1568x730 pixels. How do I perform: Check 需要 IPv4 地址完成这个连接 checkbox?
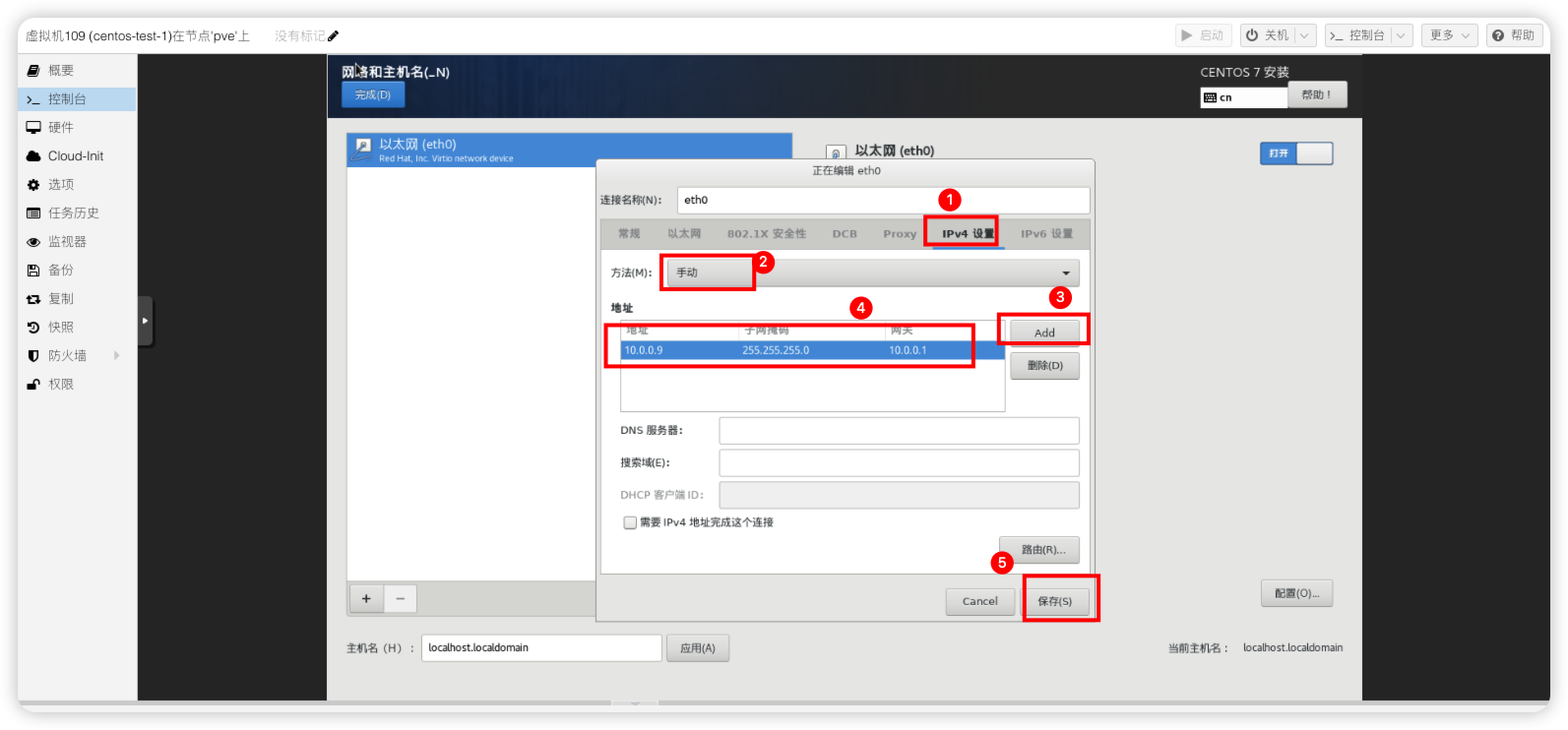630,522
